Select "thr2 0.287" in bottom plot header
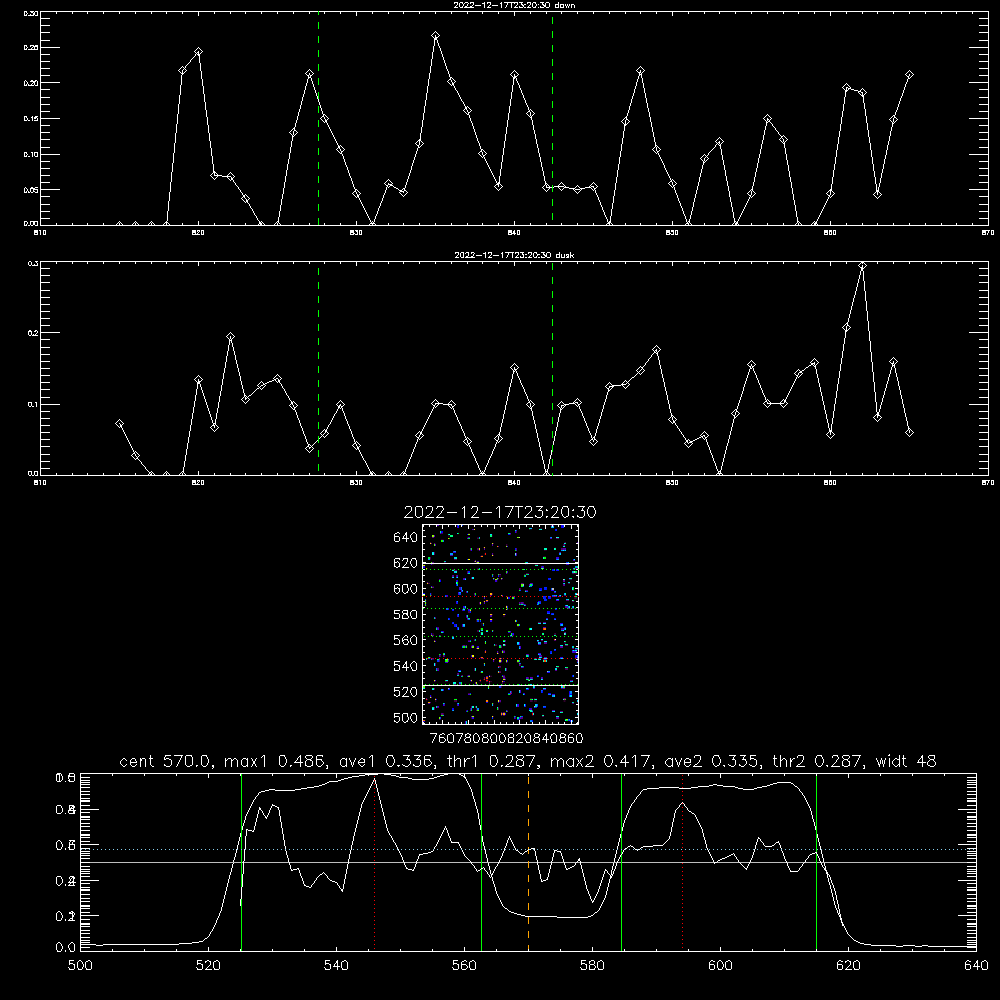Image resolution: width=1000 pixels, height=1000 pixels. [818, 761]
